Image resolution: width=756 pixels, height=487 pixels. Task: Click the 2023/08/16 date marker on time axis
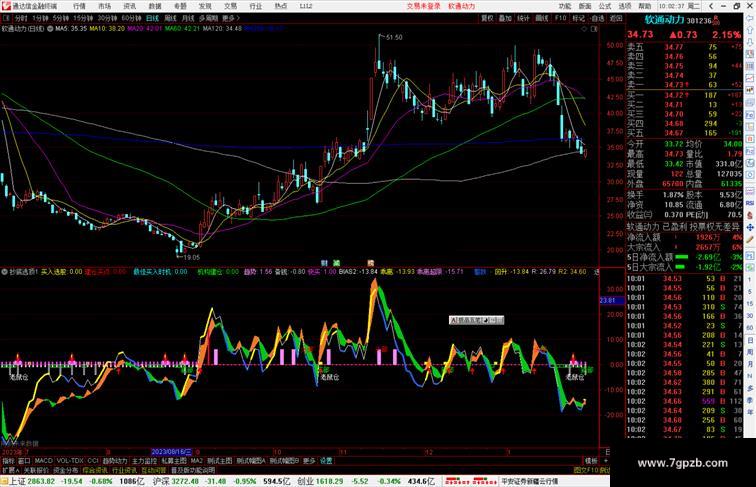(x=172, y=452)
